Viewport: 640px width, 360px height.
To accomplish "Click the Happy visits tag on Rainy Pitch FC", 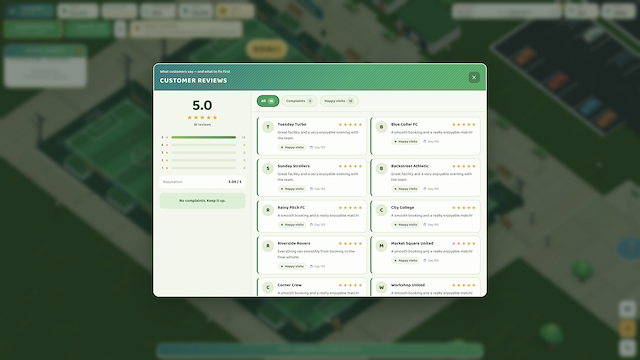I will click(292, 224).
